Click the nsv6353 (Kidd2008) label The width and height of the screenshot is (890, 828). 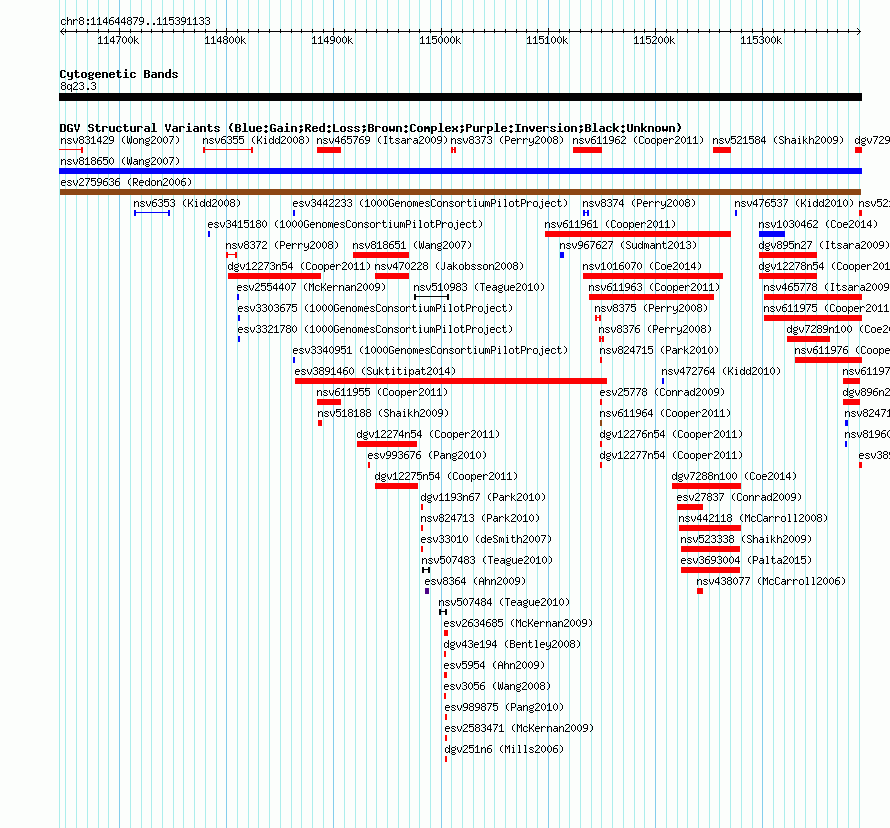point(187,203)
